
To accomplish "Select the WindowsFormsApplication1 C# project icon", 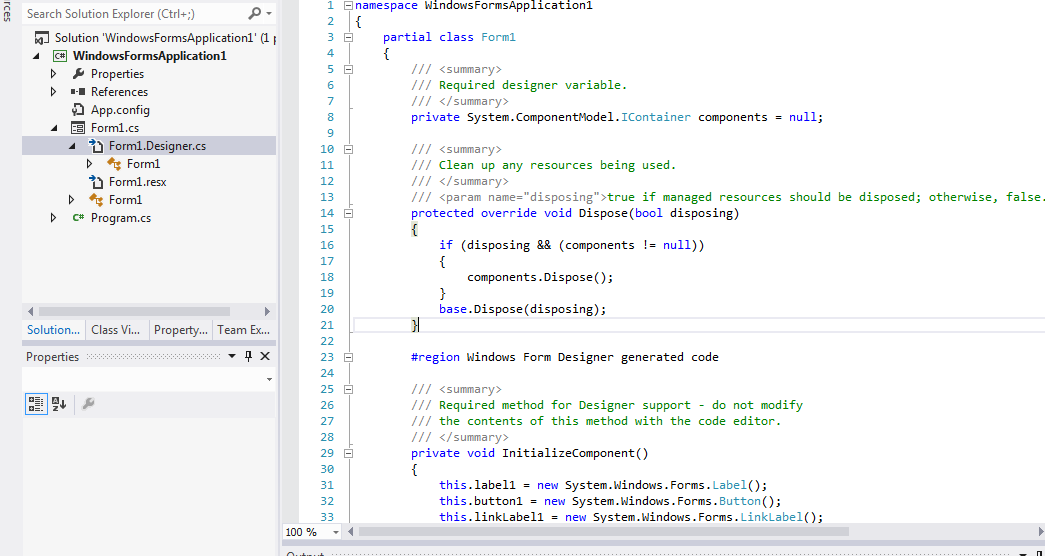I will [59, 56].
